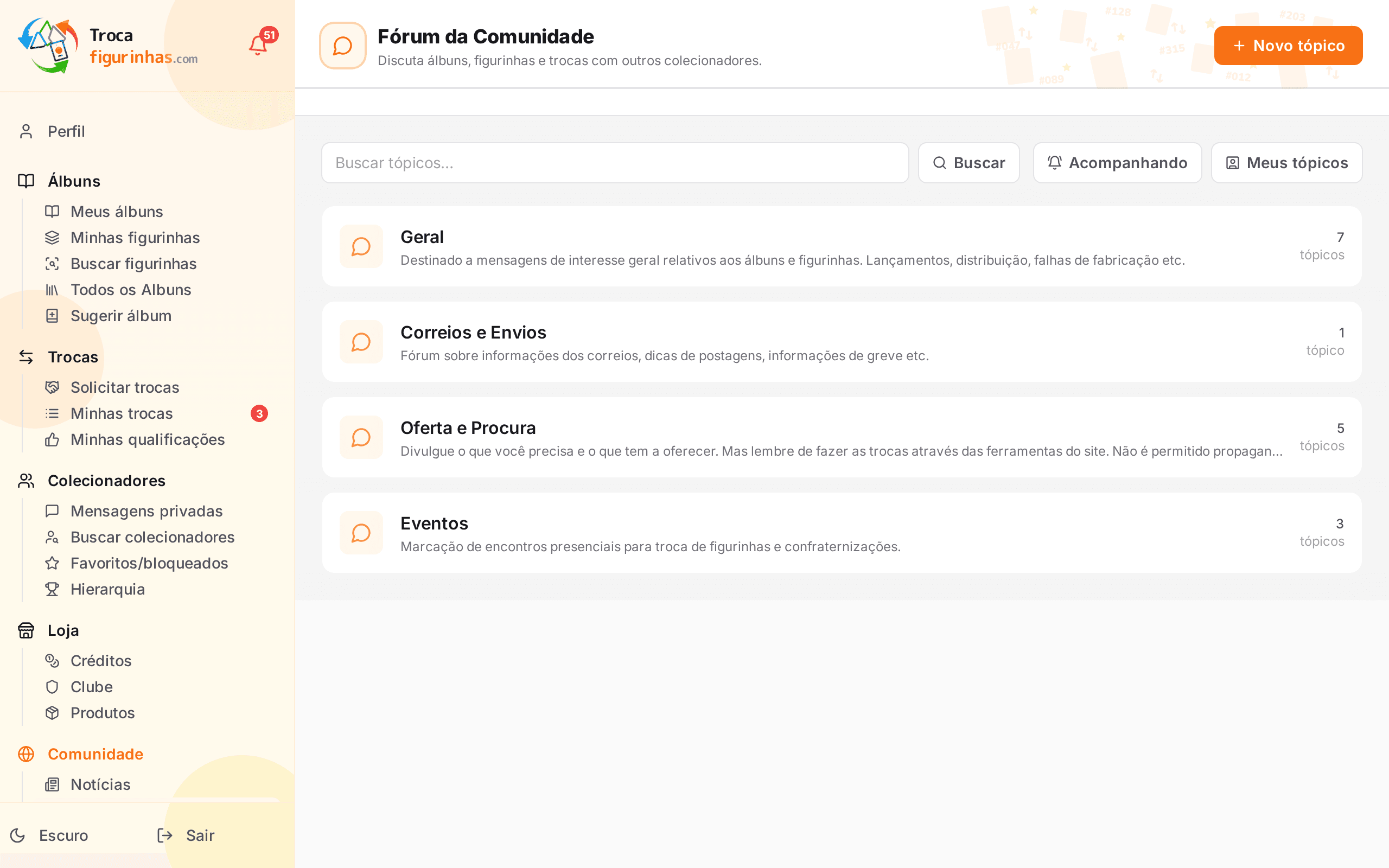Click the Minhas qualificações thumbs-up icon
The height and width of the screenshot is (868, 1389).
(x=52, y=440)
